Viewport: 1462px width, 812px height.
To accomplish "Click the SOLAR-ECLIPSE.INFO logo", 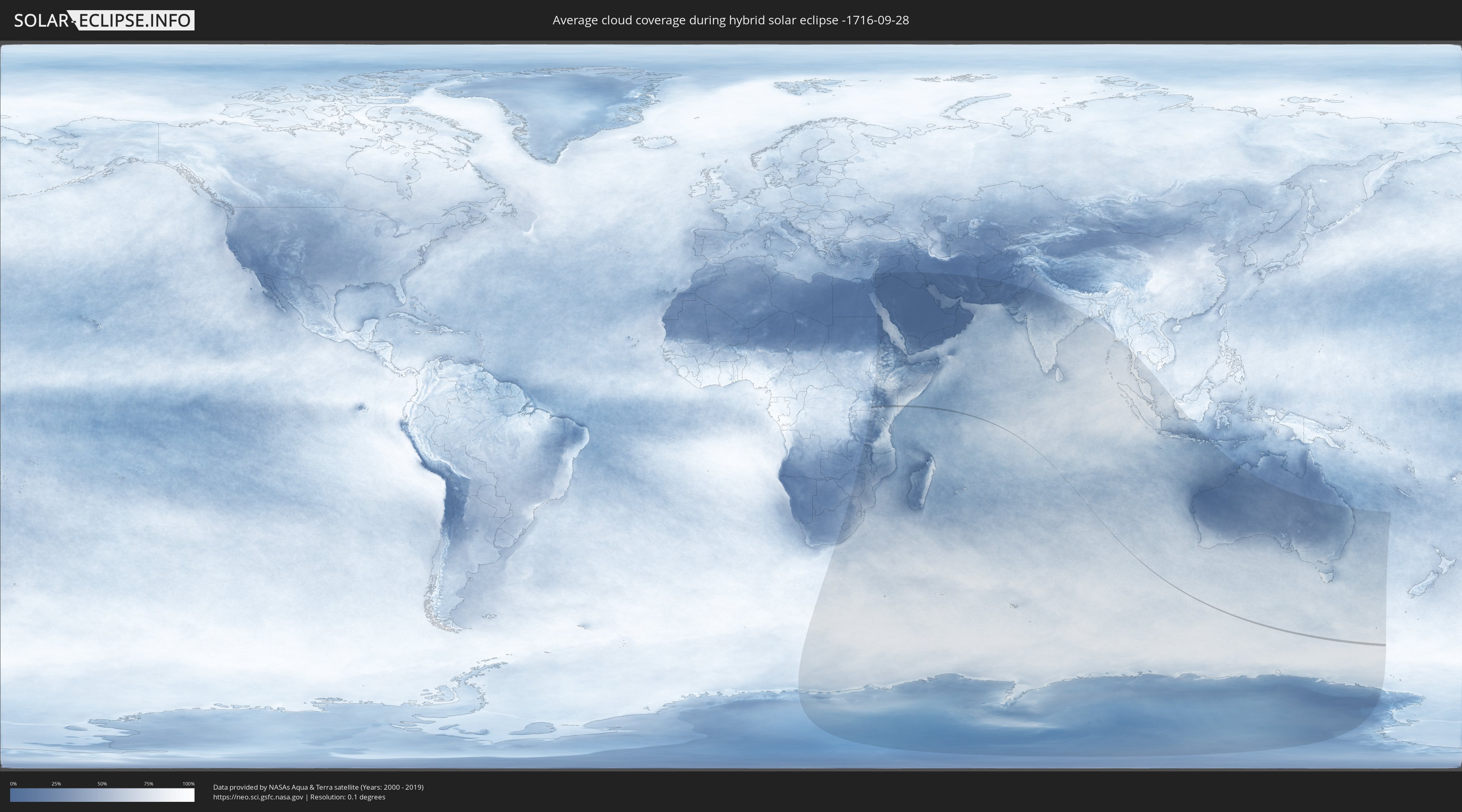I will point(104,20).
